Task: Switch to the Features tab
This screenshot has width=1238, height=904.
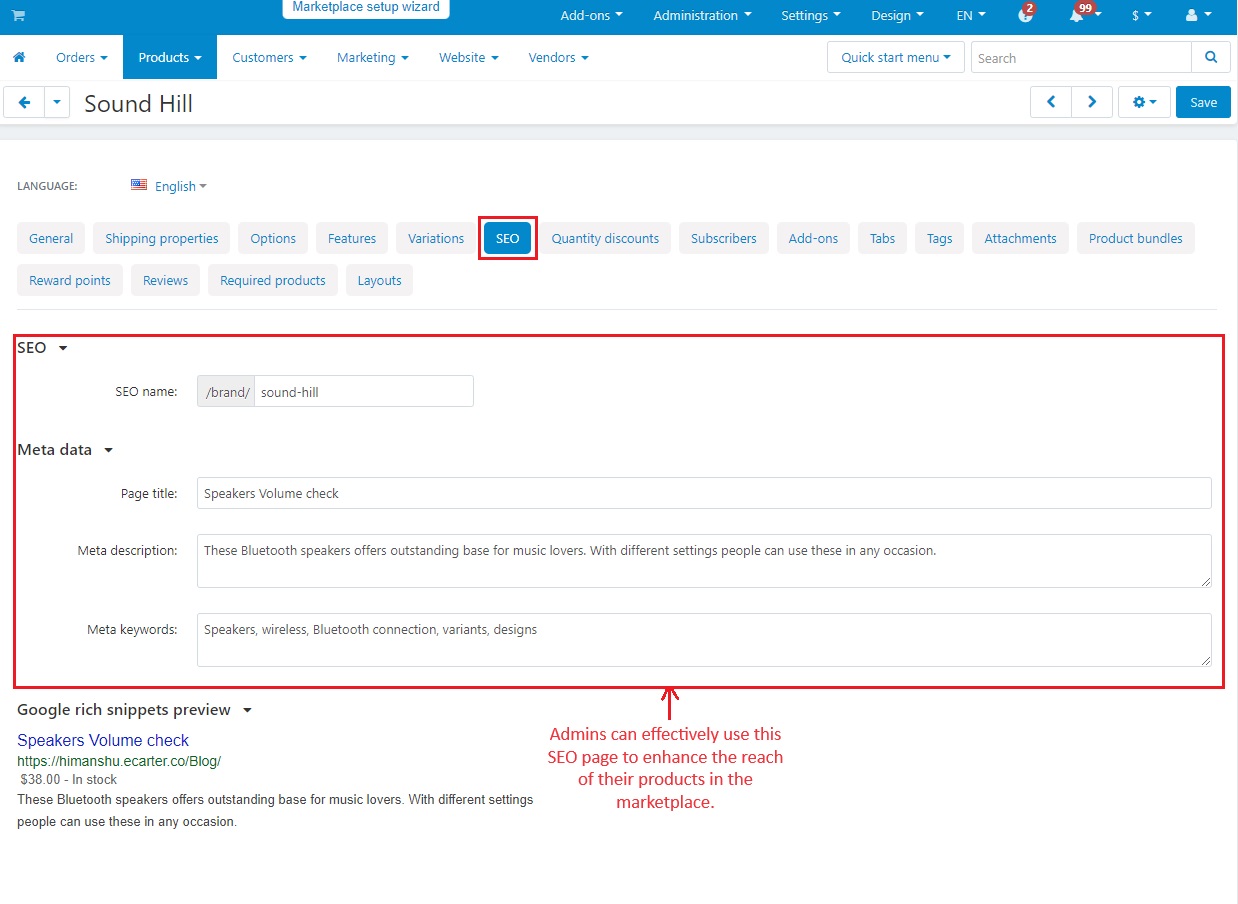Action: pos(352,238)
